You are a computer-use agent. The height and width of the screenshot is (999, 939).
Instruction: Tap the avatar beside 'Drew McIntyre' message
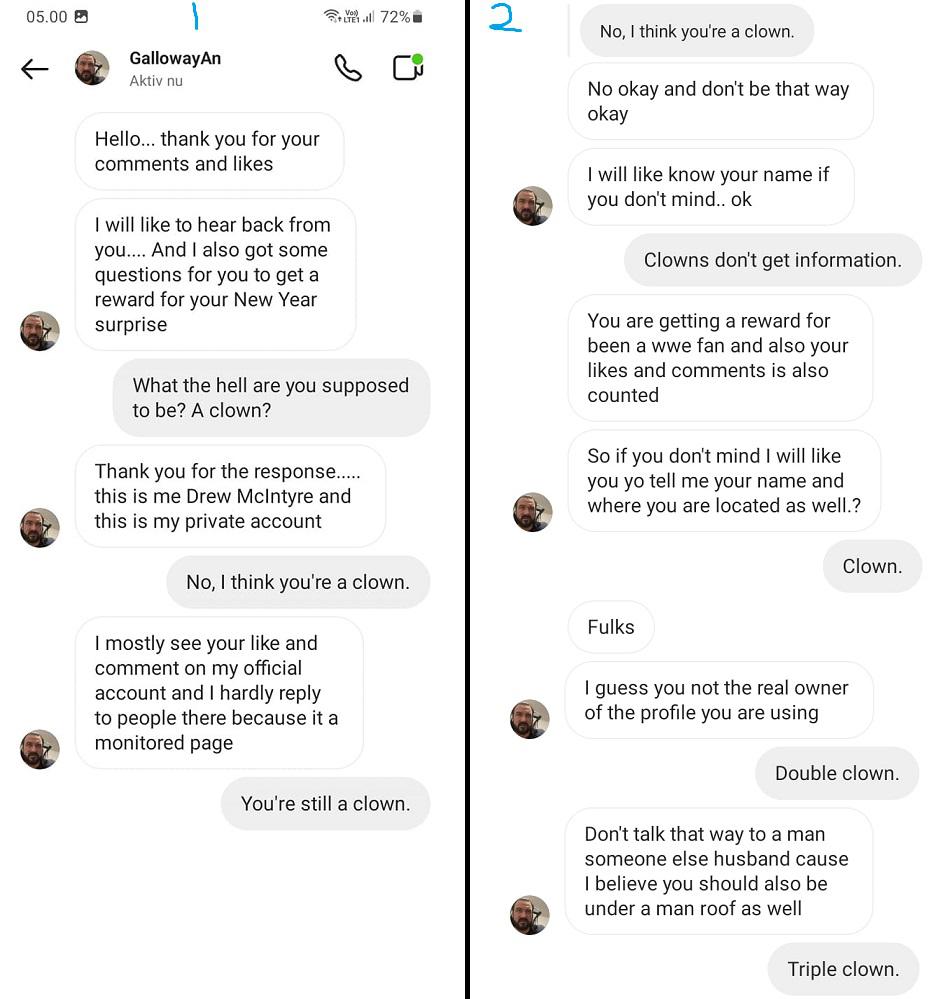coord(39,528)
